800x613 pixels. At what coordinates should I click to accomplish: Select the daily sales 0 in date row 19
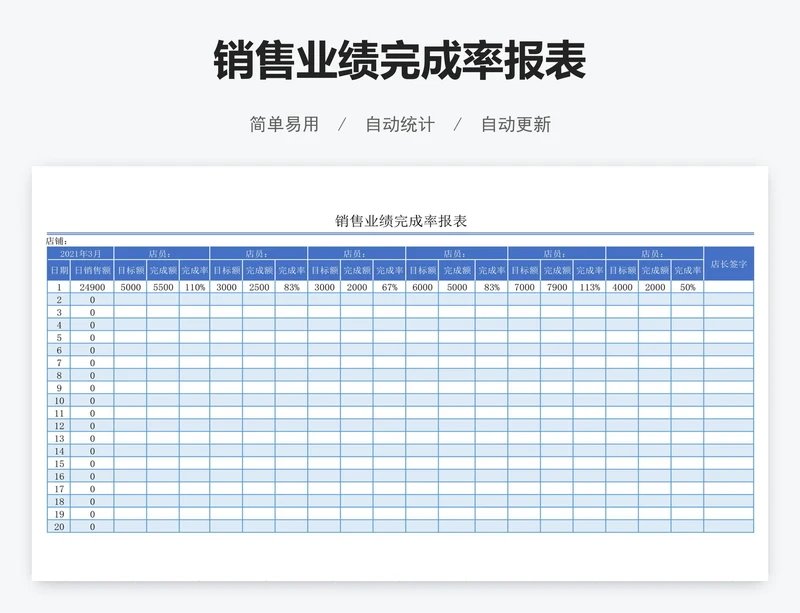tap(92, 514)
